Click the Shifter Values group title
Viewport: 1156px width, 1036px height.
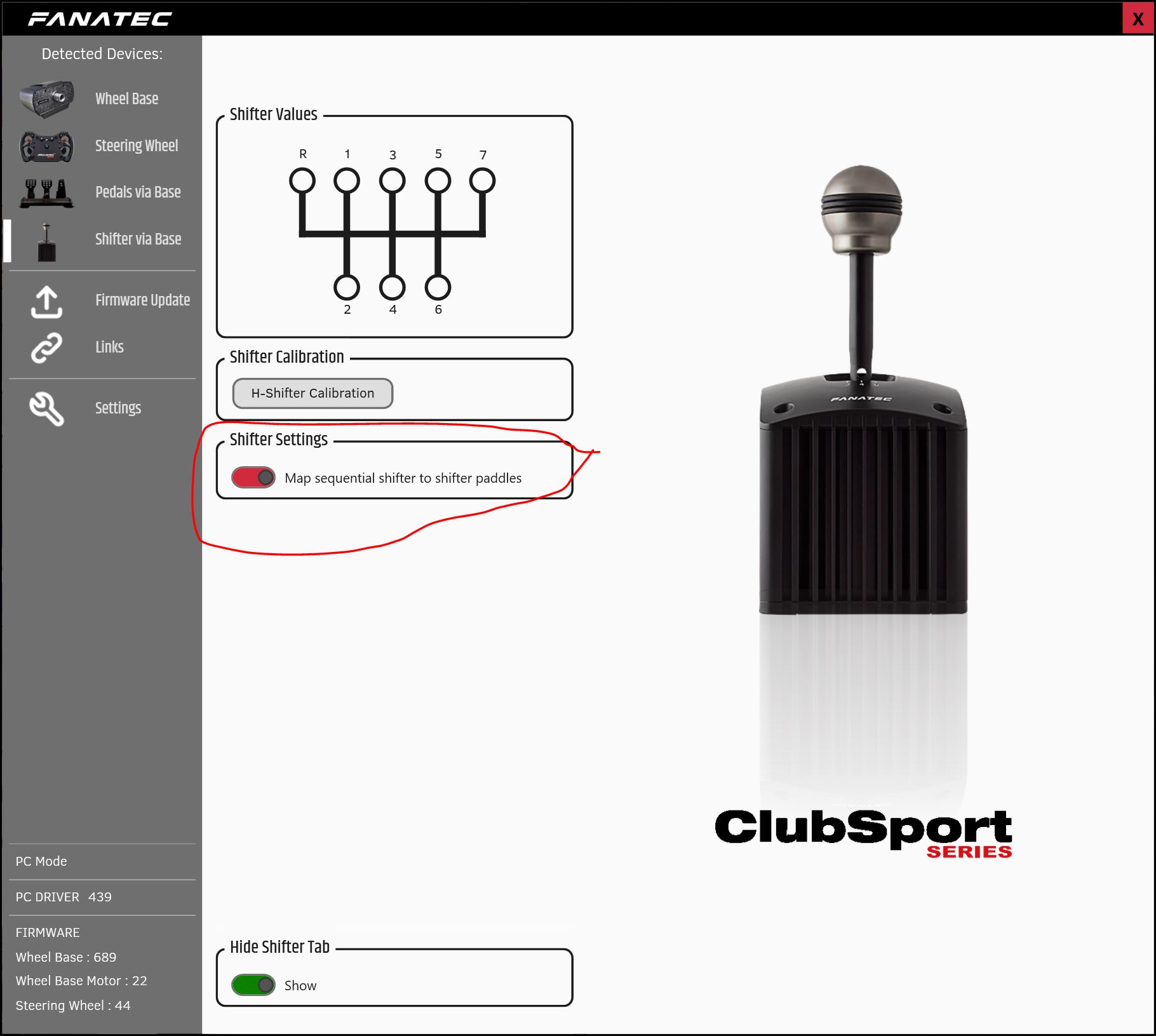tap(274, 114)
